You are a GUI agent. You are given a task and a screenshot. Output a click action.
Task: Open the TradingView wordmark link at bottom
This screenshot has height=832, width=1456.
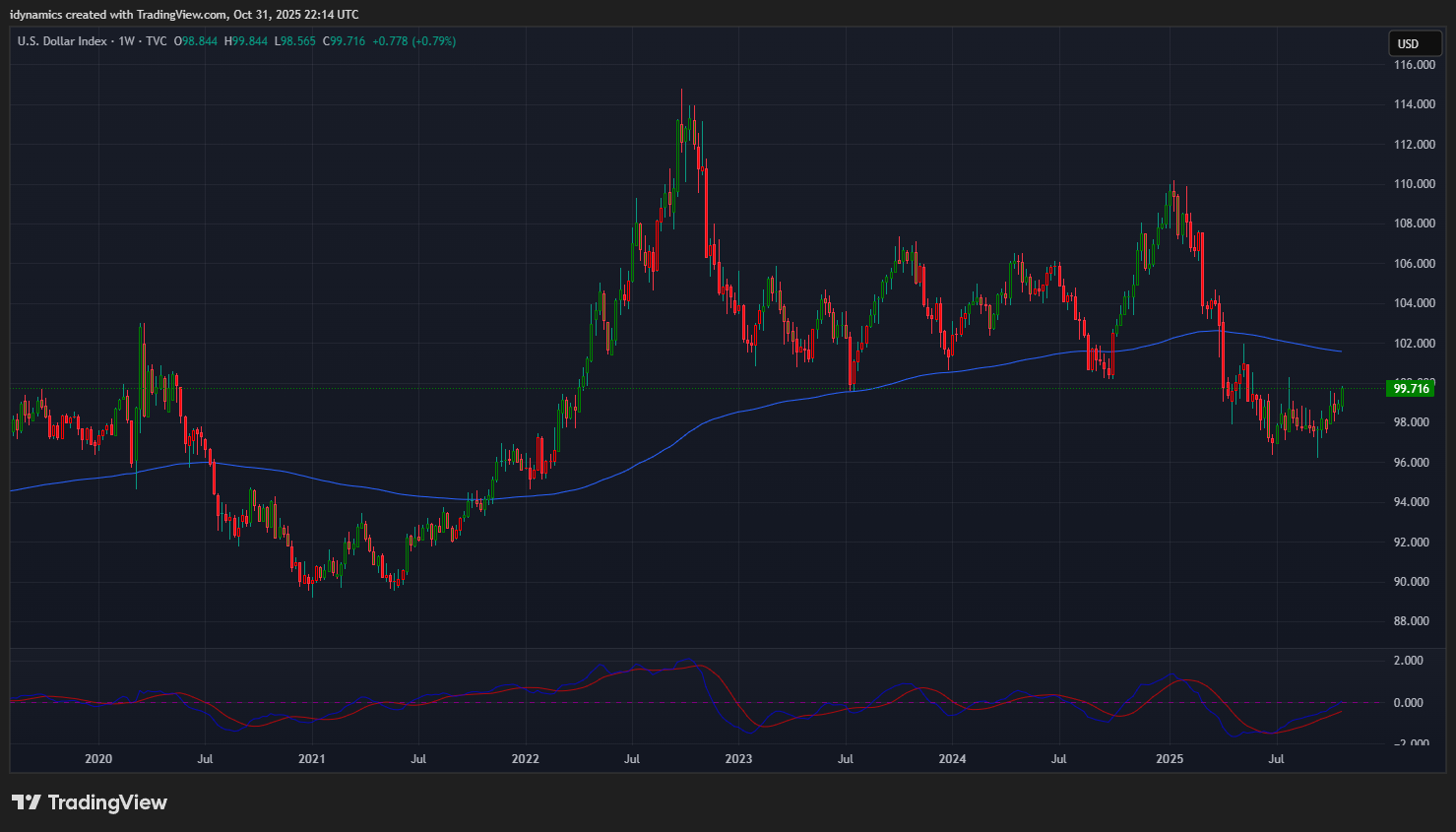tap(107, 802)
